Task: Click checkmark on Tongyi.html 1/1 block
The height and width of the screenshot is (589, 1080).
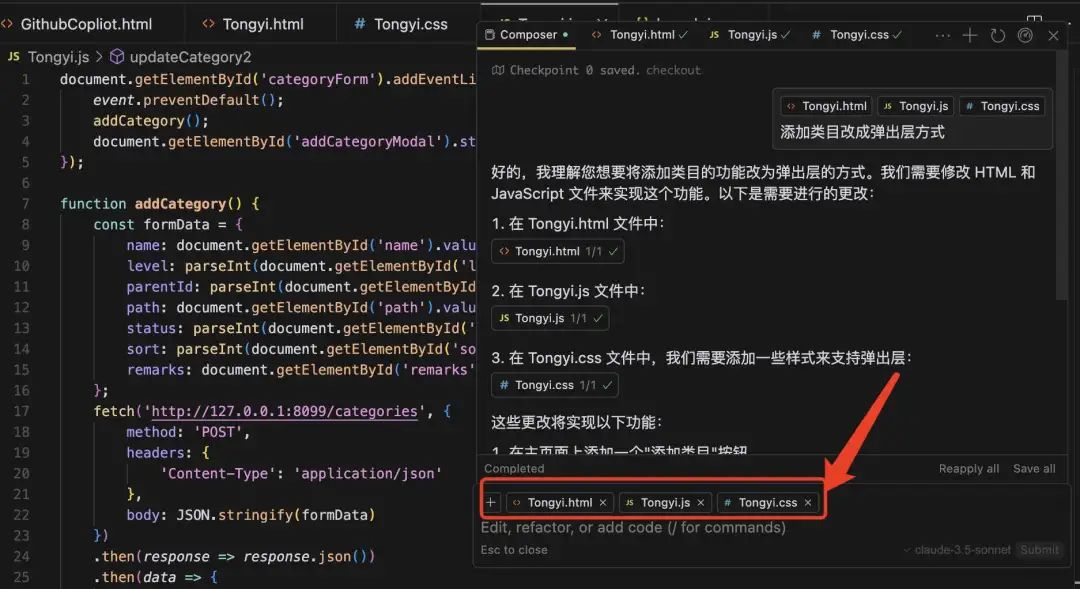Action: point(613,251)
